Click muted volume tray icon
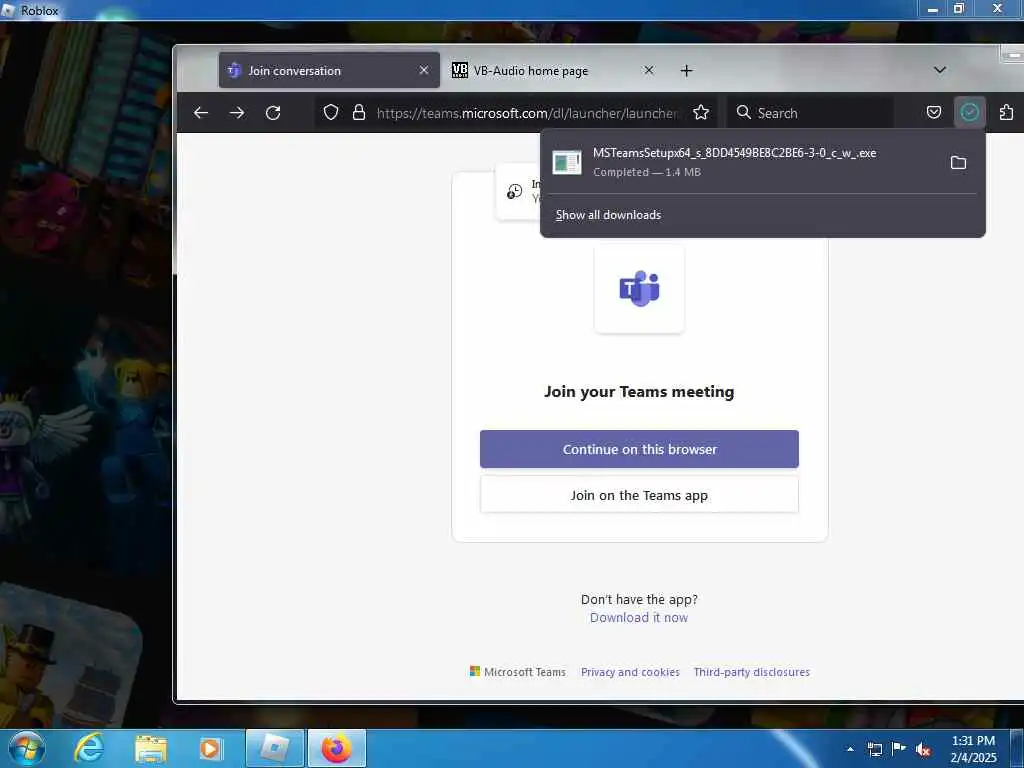The image size is (1024, 768). [923, 750]
